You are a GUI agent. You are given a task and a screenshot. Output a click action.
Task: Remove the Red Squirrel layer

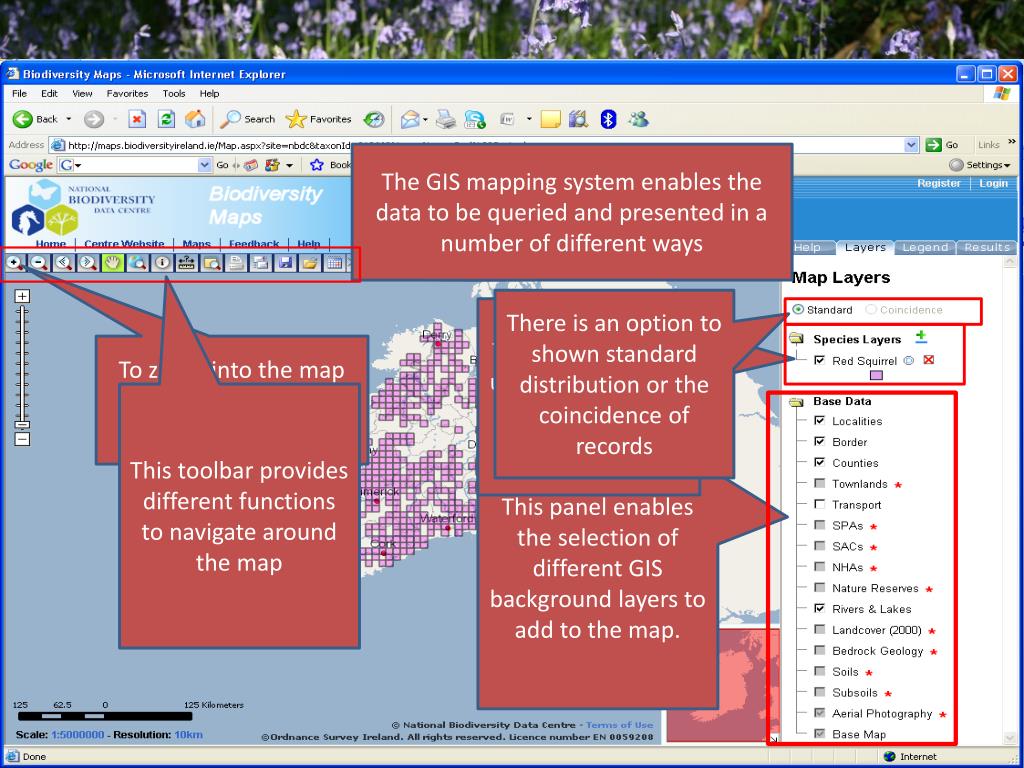click(929, 360)
